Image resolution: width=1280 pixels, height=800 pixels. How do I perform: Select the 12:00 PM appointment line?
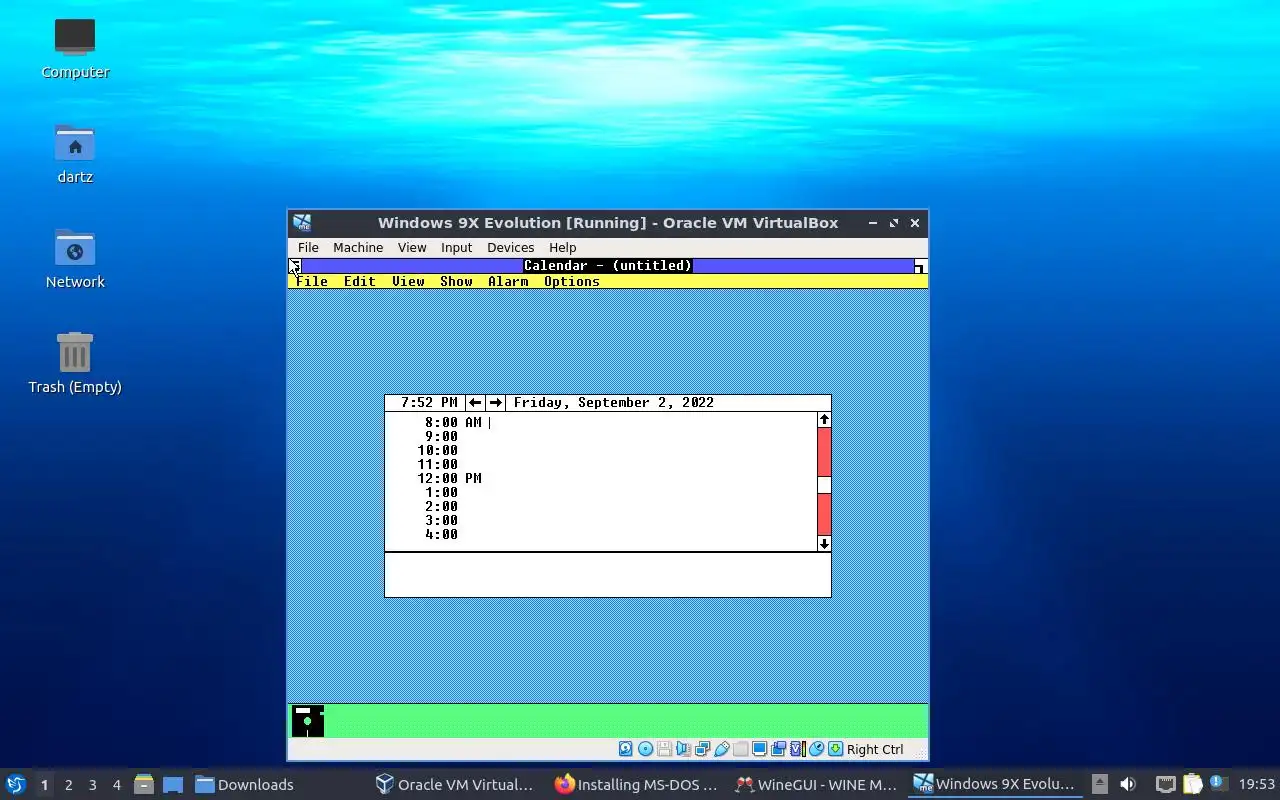601,478
